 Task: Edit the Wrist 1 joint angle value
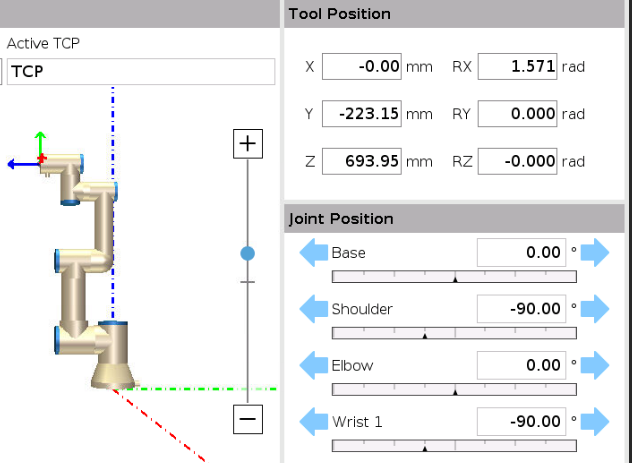coord(521,422)
